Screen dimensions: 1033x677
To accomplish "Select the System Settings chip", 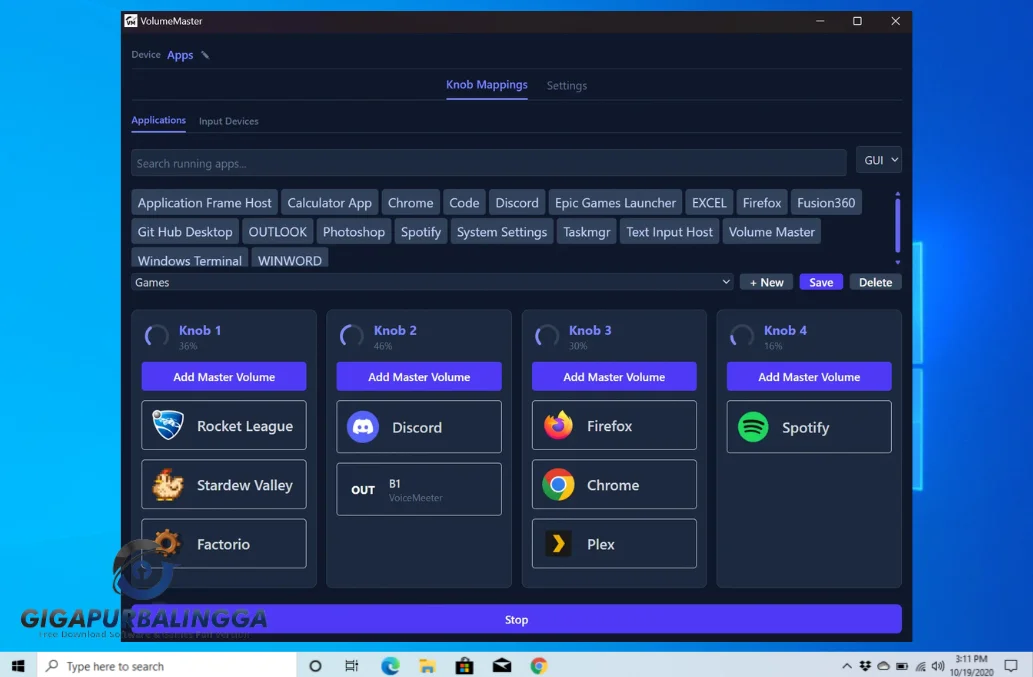I will click(x=502, y=232).
